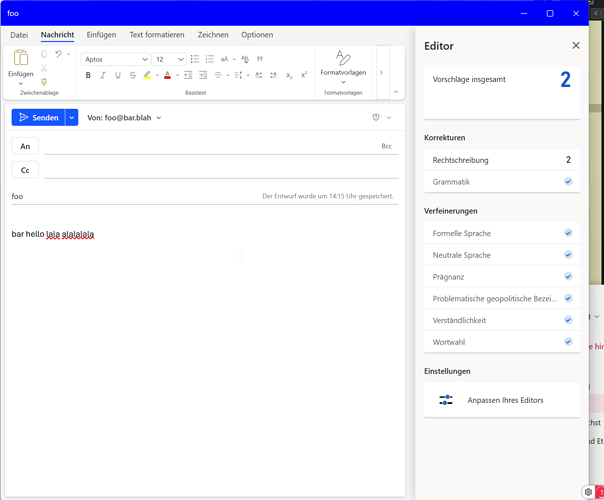
Task: Toggle Problematische geopolitische checkmark
Action: pyautogui.click(x=568, y=298)
